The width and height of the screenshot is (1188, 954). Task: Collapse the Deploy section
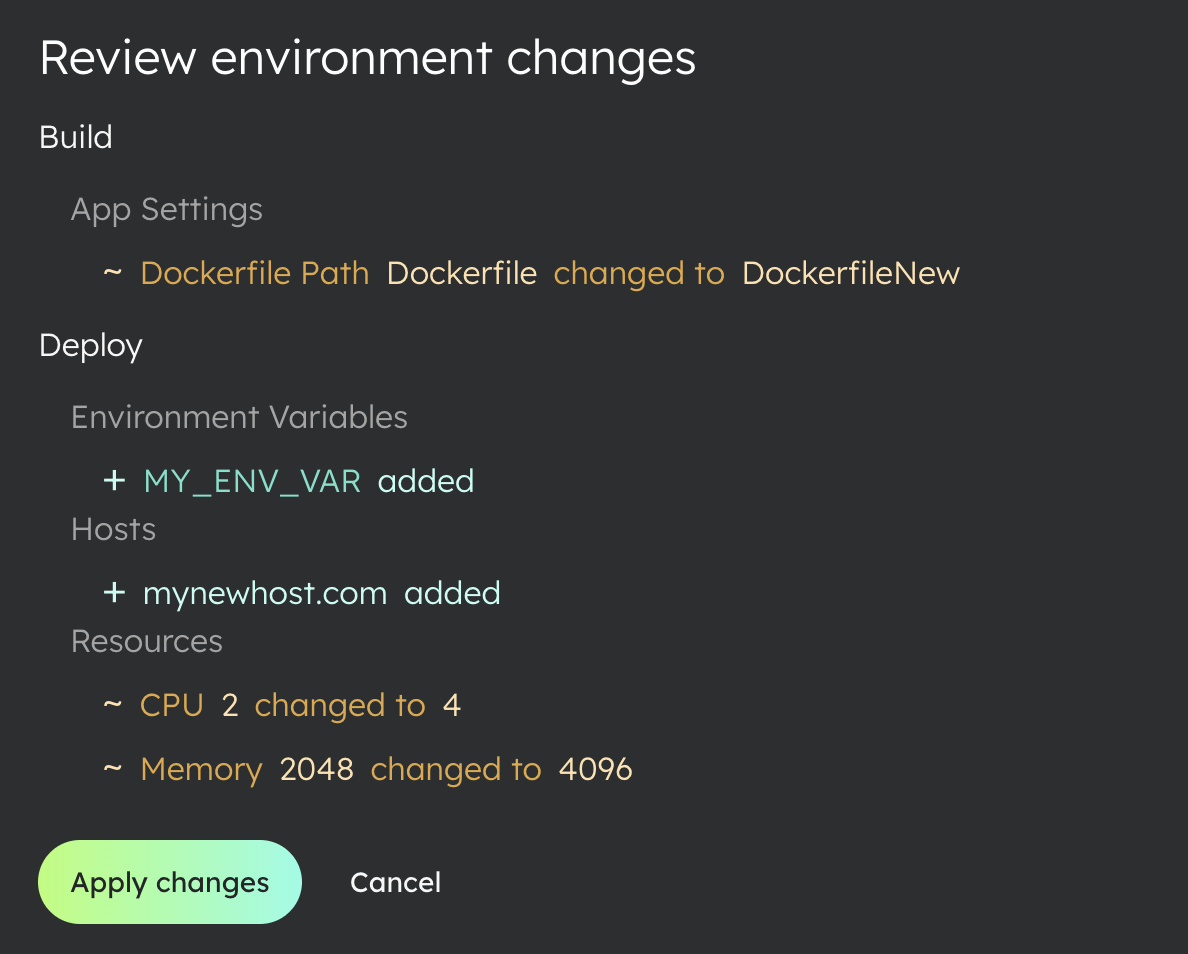90,345
